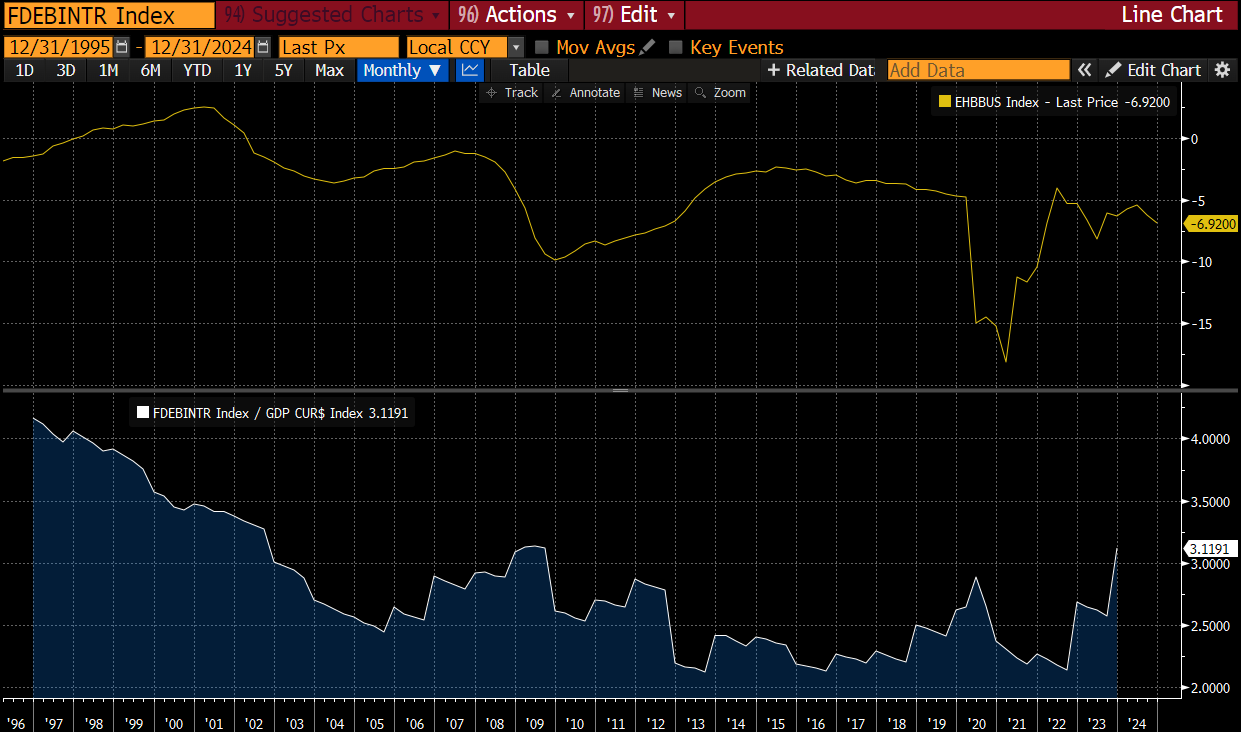
Task: Click the 3.1191 last value axis label
Action: click(1210, 548)
